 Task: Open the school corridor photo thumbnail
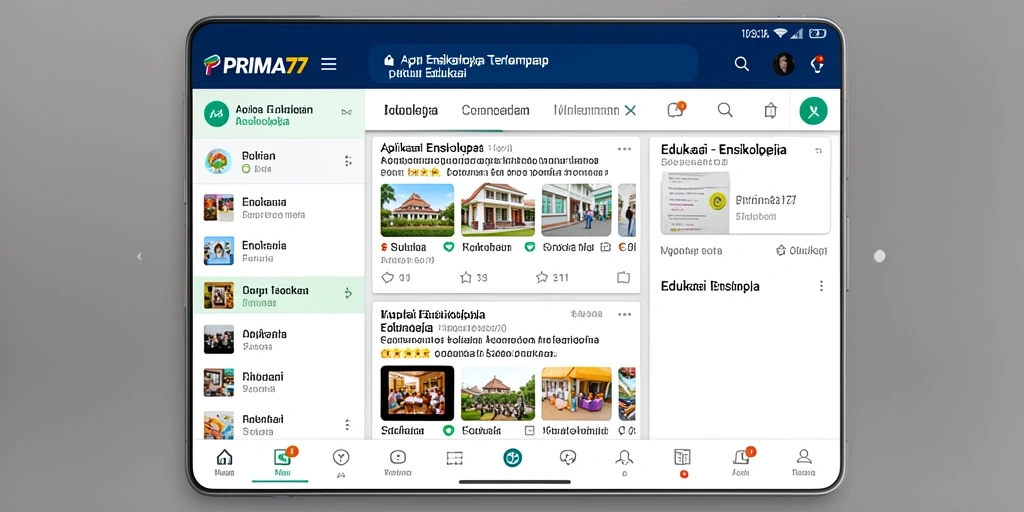click(x=577, y=210)
